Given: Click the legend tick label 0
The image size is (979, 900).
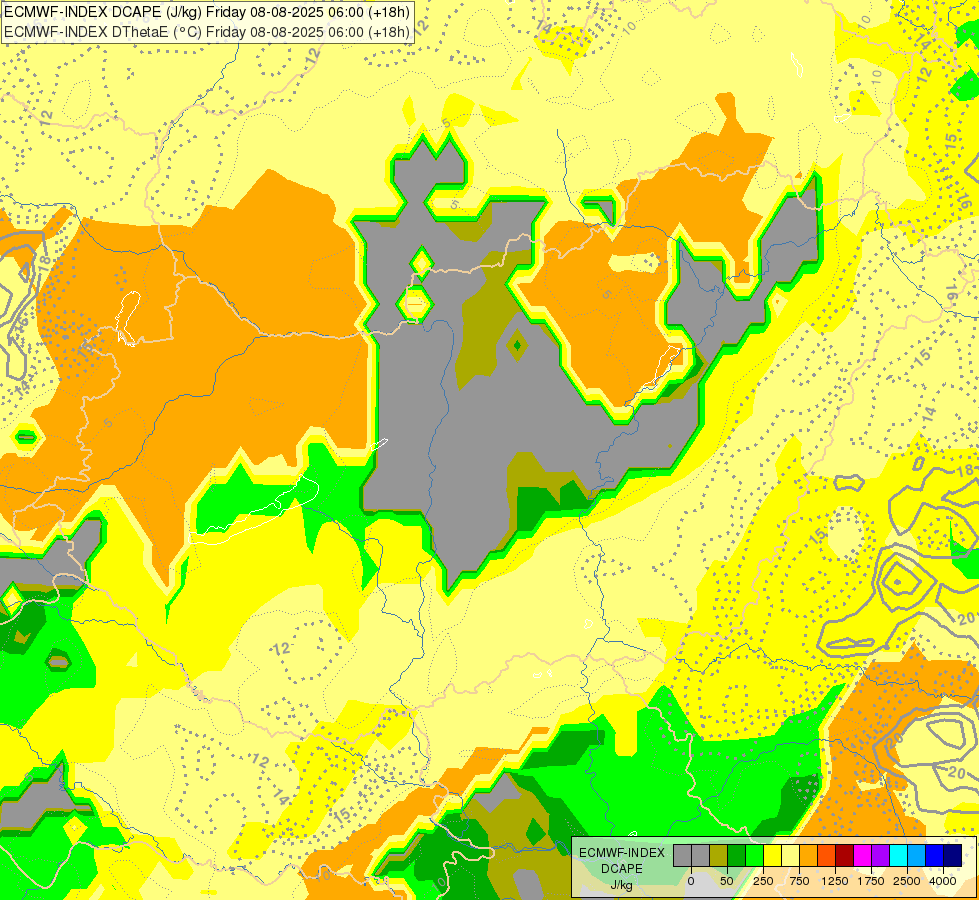Looking at the screenshot, I should (691, 881).
